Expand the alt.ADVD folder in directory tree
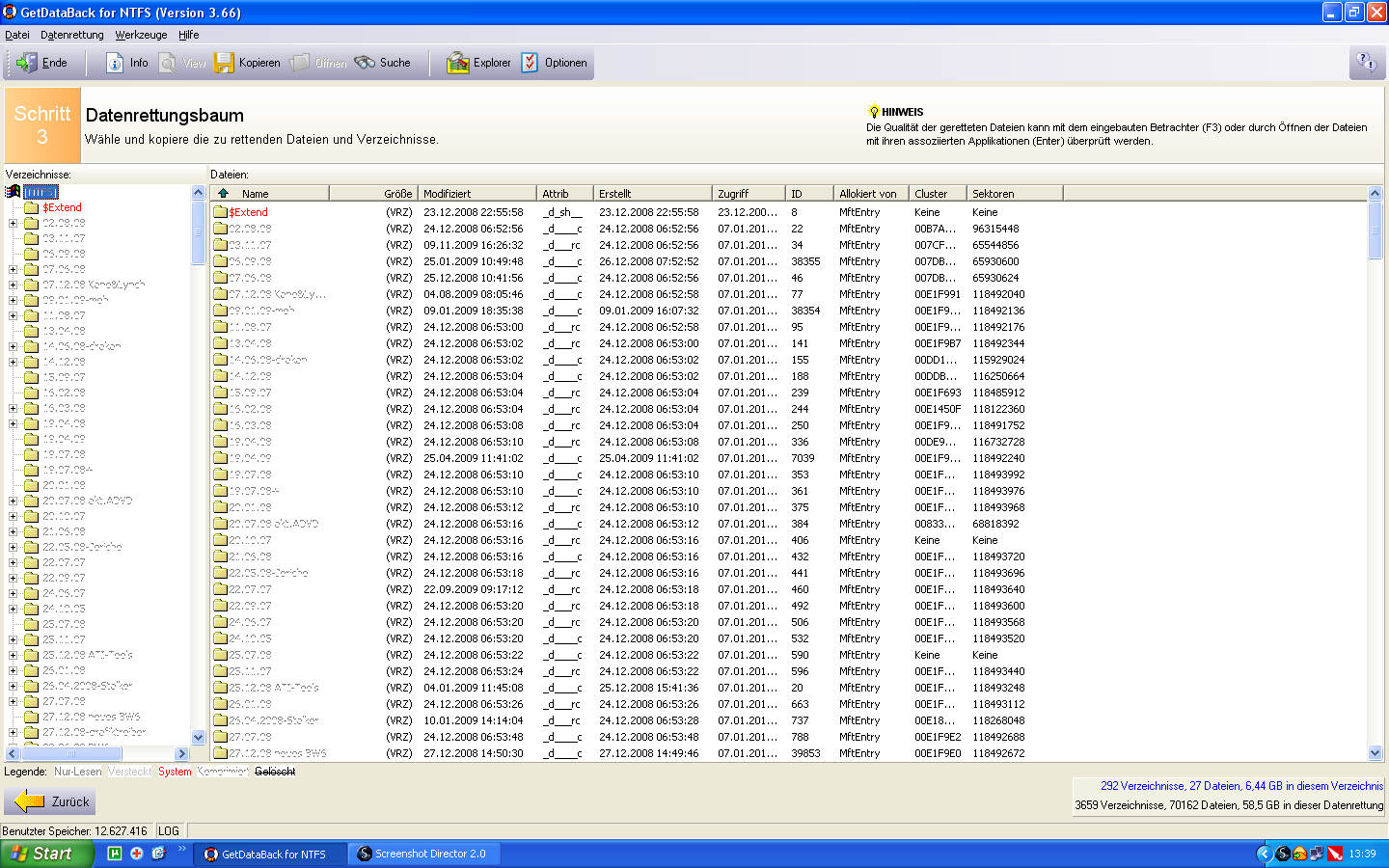1389x868 pixels. [x=14, y=501]
